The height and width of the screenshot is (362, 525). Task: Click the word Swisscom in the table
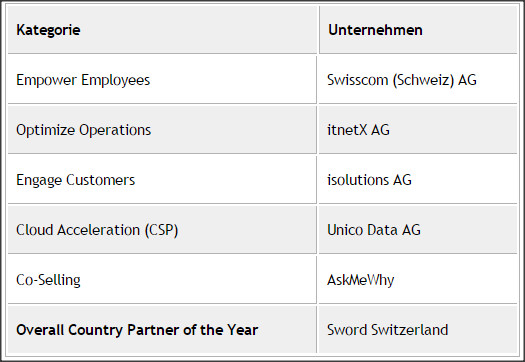(358, 80)
